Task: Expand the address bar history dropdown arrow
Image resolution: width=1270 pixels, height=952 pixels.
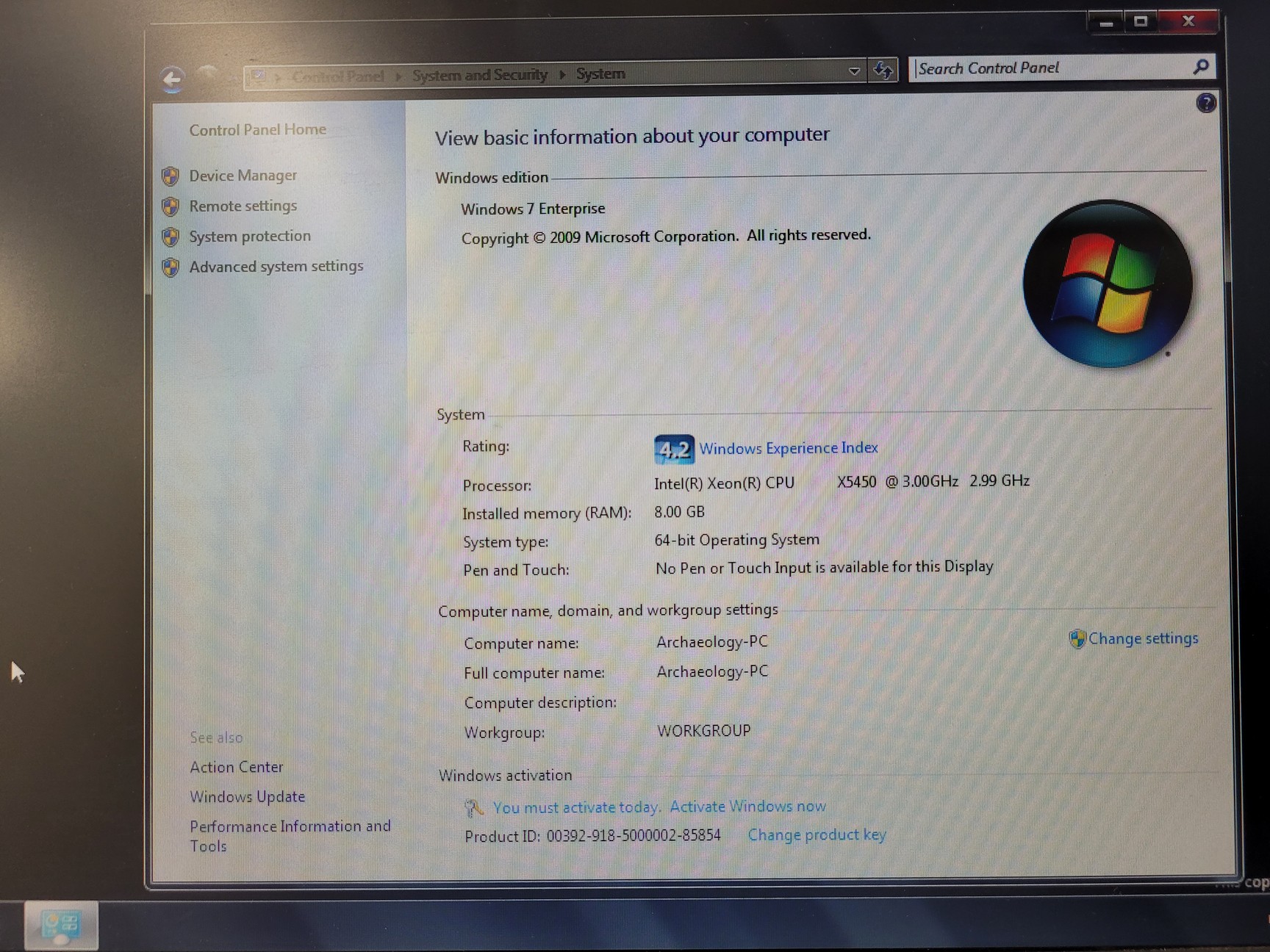Action: (x=853, y=71)
